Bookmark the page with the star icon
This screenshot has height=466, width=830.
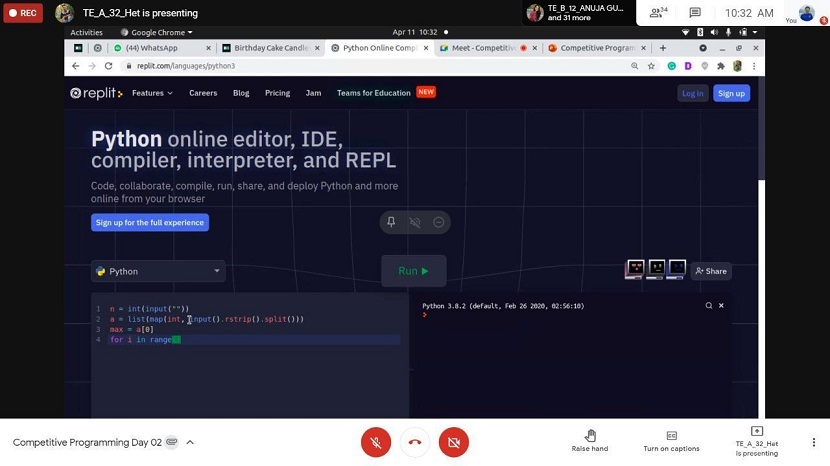coord(651,66)
